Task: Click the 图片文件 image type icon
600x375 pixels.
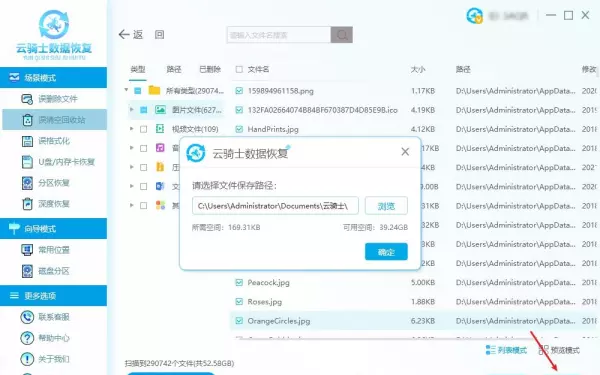Action: click(160, 110)
